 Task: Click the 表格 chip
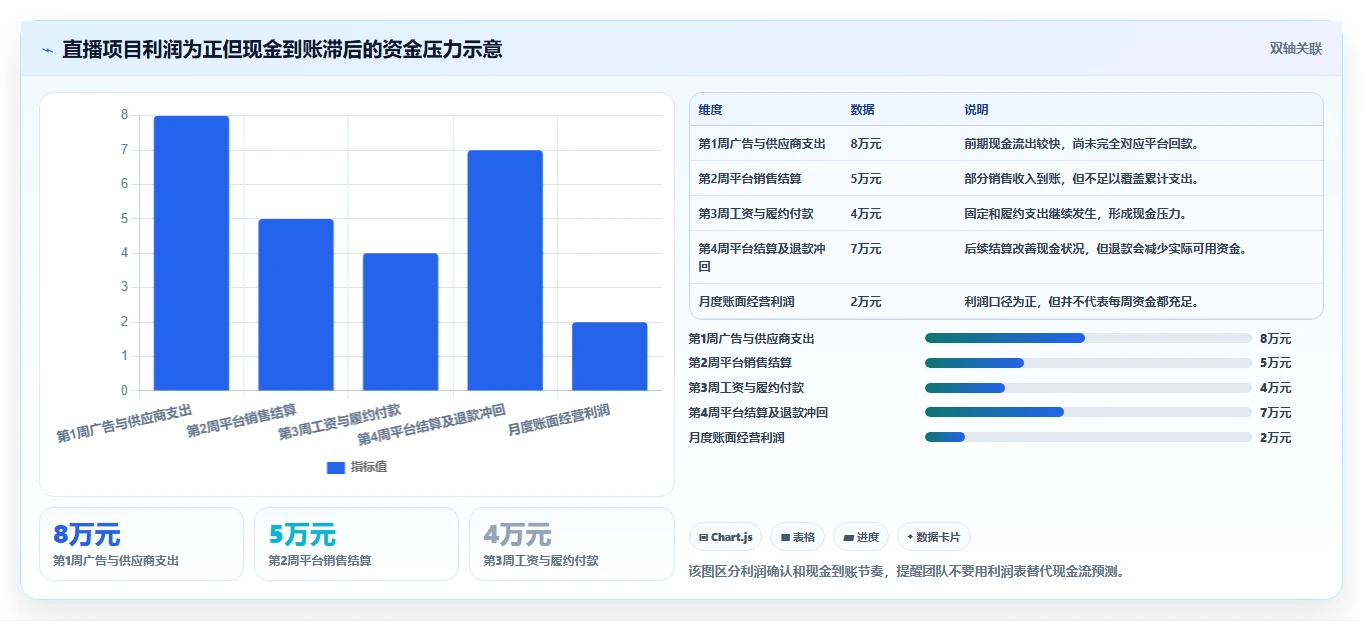pos(798,537)
